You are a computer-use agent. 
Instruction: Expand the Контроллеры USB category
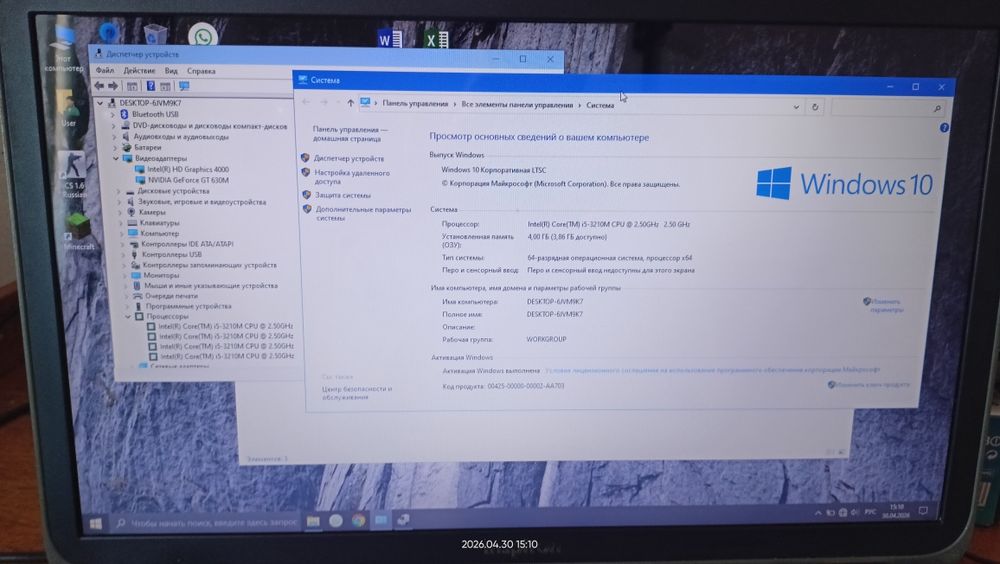(x=123, y=255)
